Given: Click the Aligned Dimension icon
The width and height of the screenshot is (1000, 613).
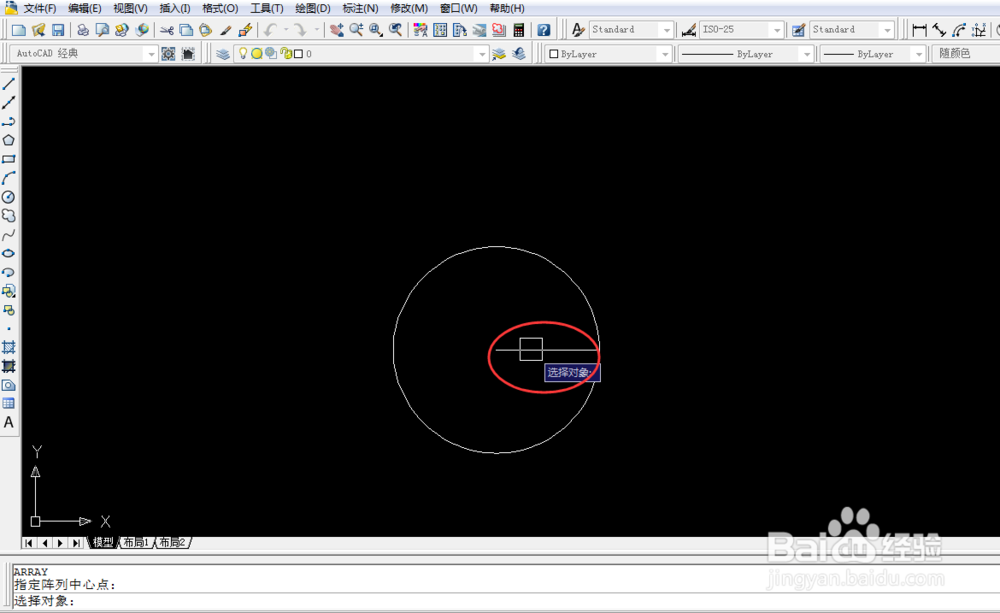Looking at the screenshot, I should click(939, 30).
